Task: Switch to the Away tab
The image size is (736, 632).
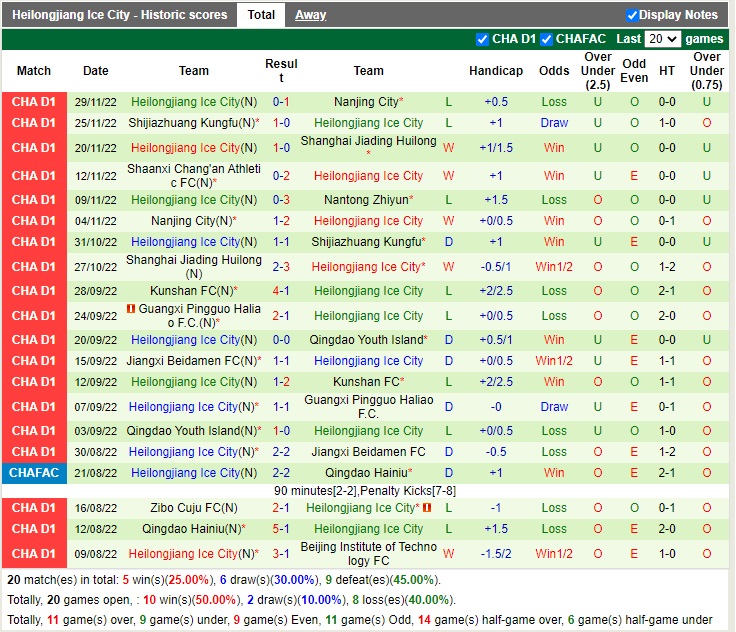Action: pyautogui.click(x=310, y=15)
